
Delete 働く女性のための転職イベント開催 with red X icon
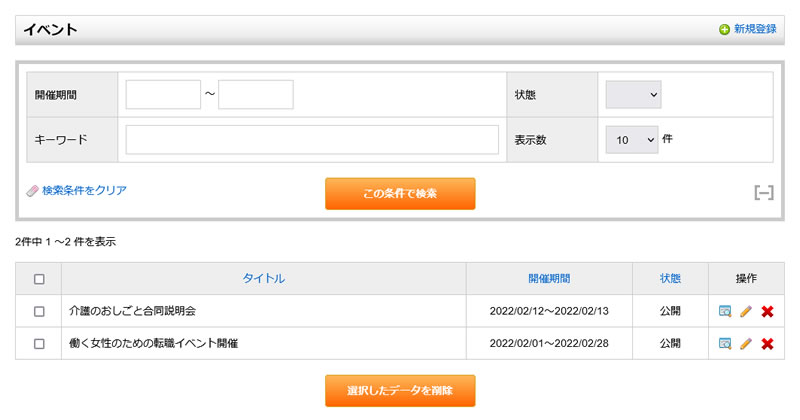(x=767, y=343)
